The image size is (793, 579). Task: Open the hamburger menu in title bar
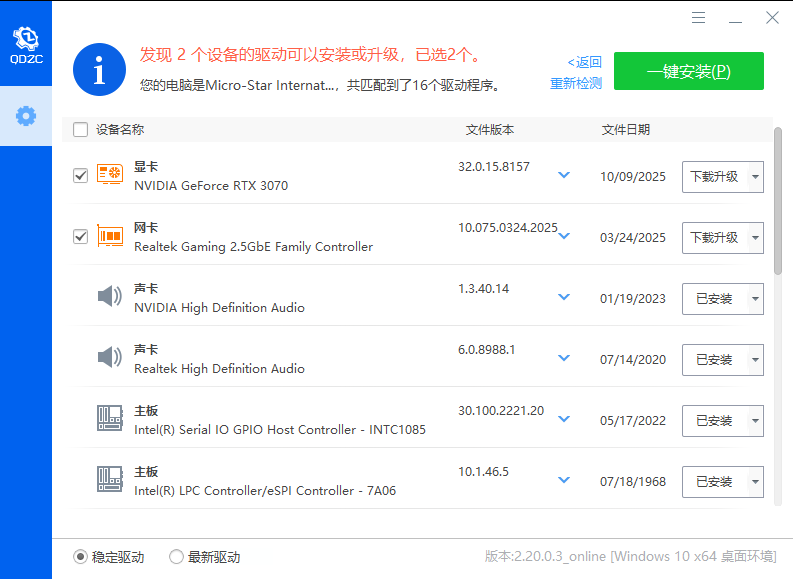click(x=699, y=18)
